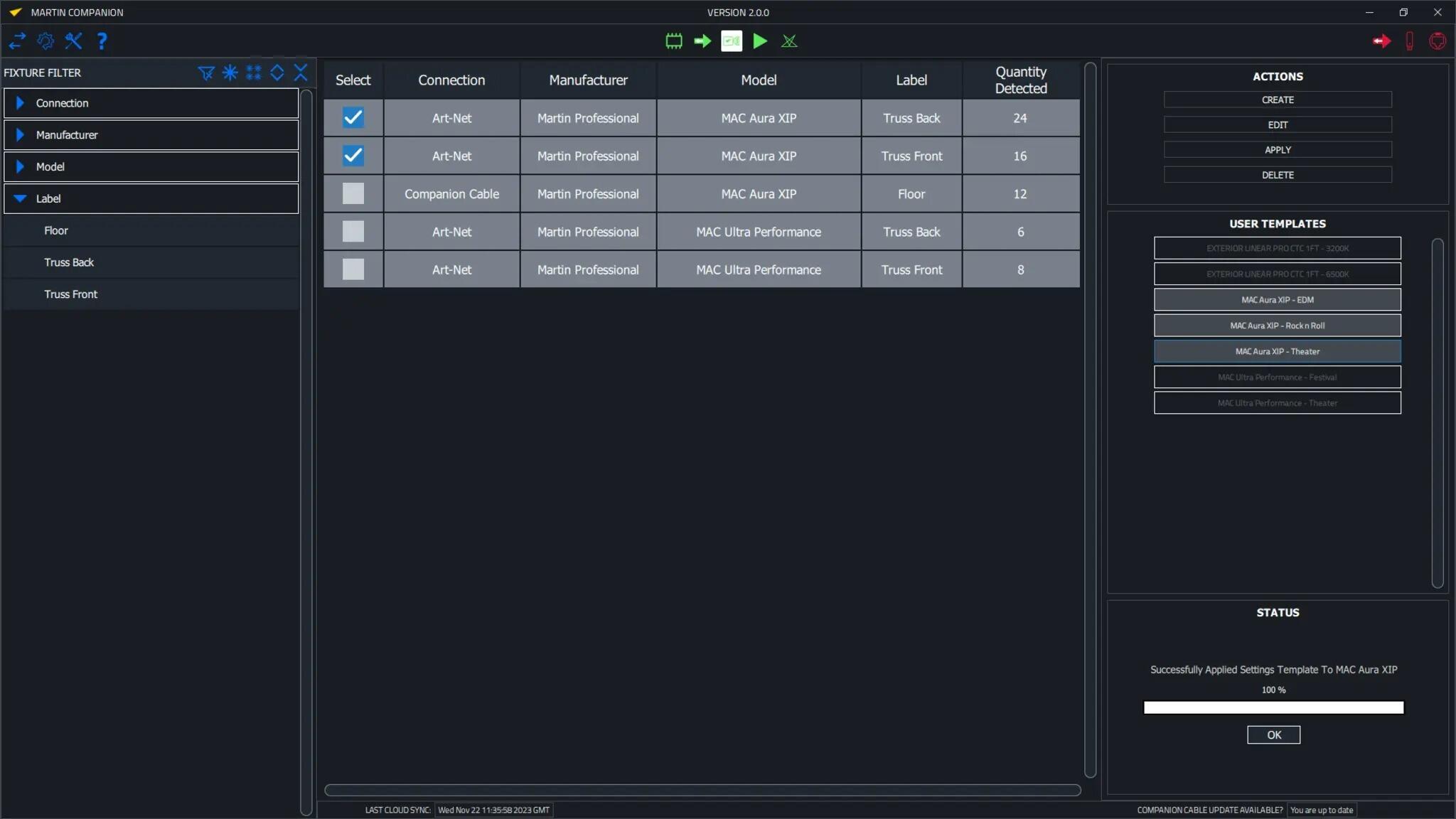1456x819 pixels.
Task: Select Exterior Linear Pro CTC 1FT - 3200K template
Action: click(1278, 248)
